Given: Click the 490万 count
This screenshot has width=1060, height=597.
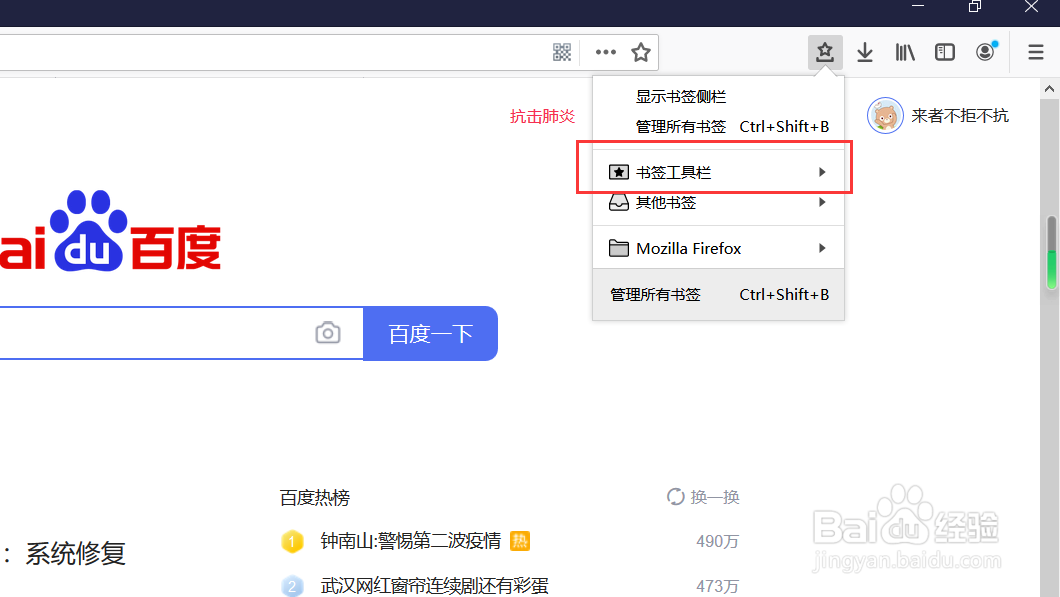Looking at the screenshot, I should pos(717,542).
